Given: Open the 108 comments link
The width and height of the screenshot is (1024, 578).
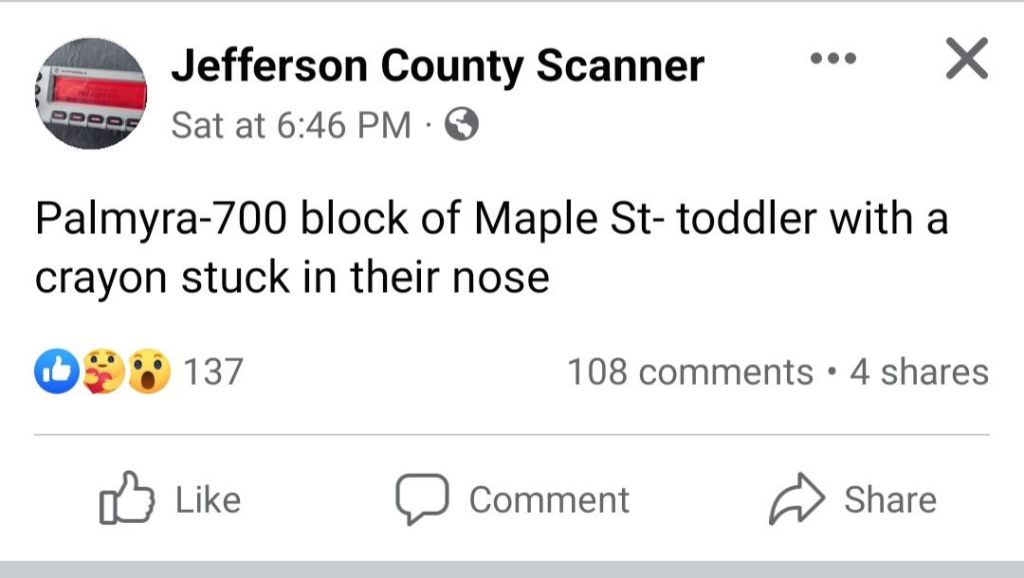Looking at the screenshot, I should click(x=690, y=372).
